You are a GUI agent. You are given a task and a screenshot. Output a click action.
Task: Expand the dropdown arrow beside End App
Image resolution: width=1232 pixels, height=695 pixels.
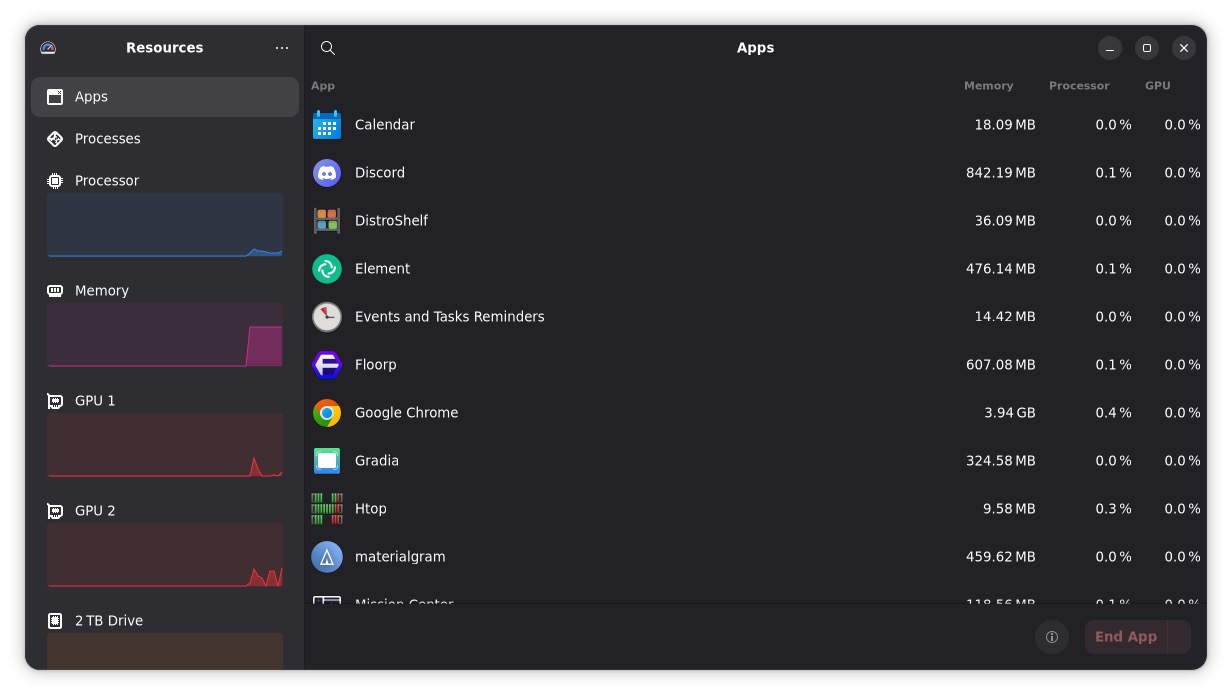1179,637
